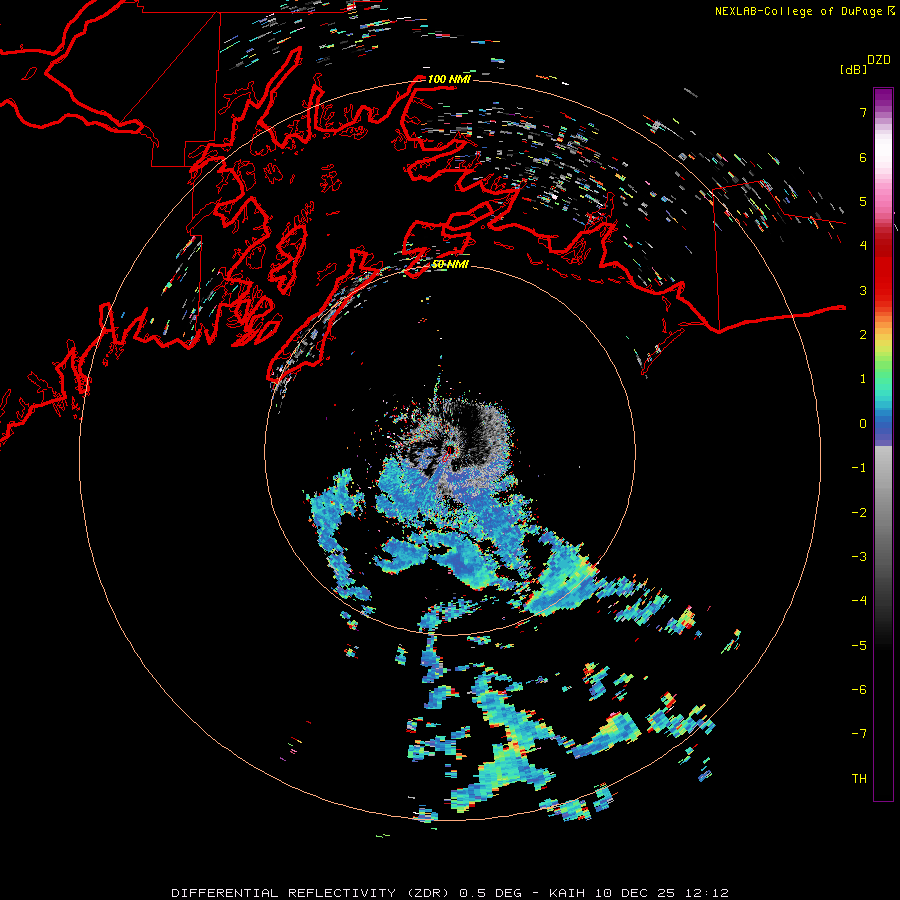Click the 5 value on the color scale
The width and height of the screenshot is (900, 900).
863,201
